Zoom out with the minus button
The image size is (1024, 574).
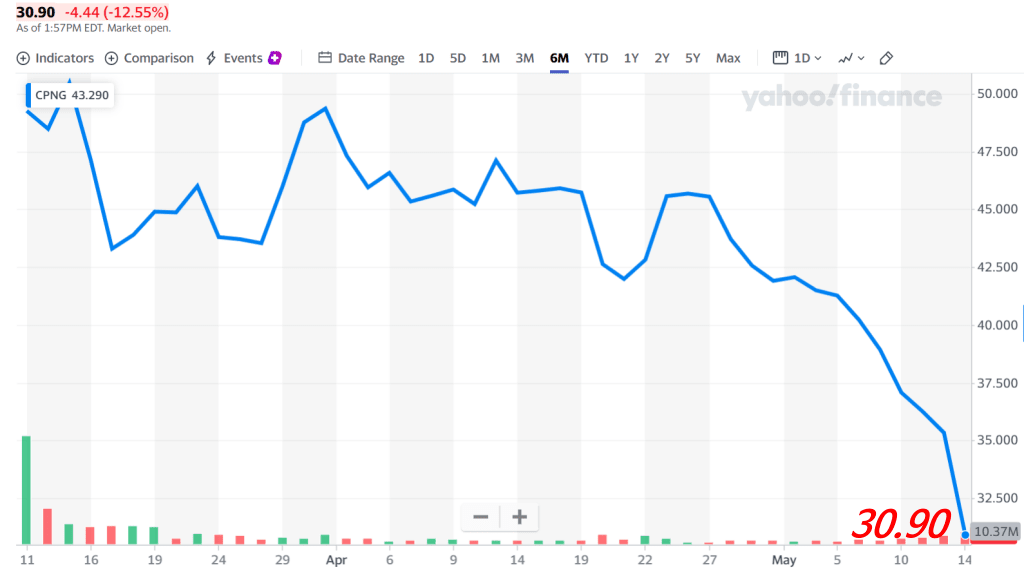pyautogui.click(x=481, y=517)
